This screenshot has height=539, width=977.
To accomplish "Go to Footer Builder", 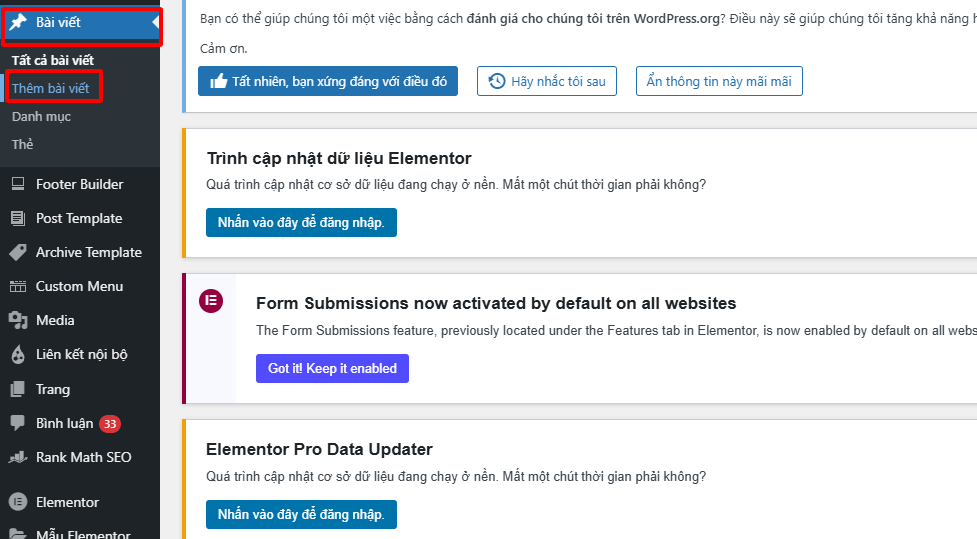I will pos(80,184).
